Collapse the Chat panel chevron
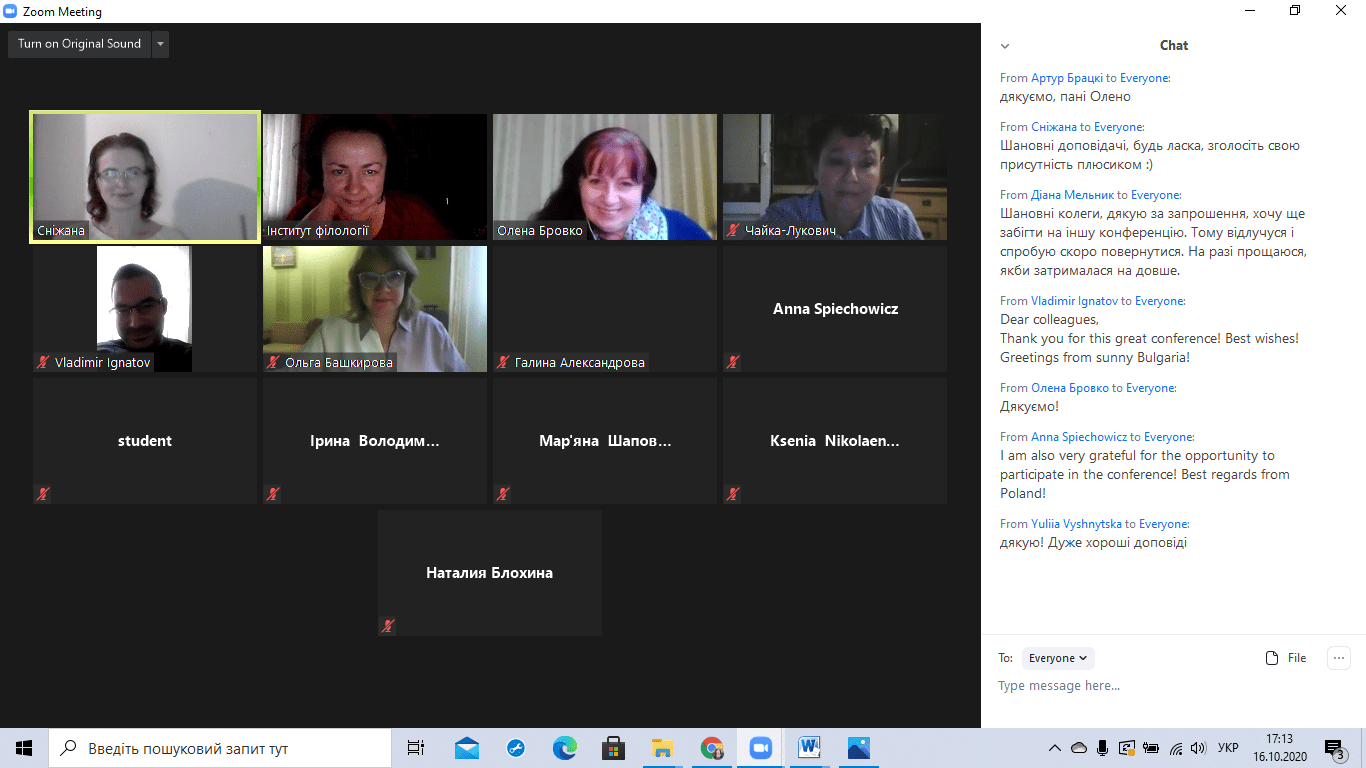This screenshot has width=1366, height=768. (x=1005, y=46)
